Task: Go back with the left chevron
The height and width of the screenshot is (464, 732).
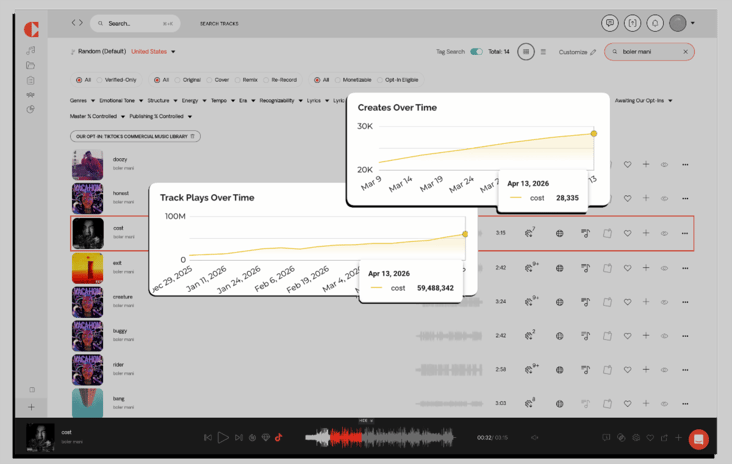Action: point(73,22)
